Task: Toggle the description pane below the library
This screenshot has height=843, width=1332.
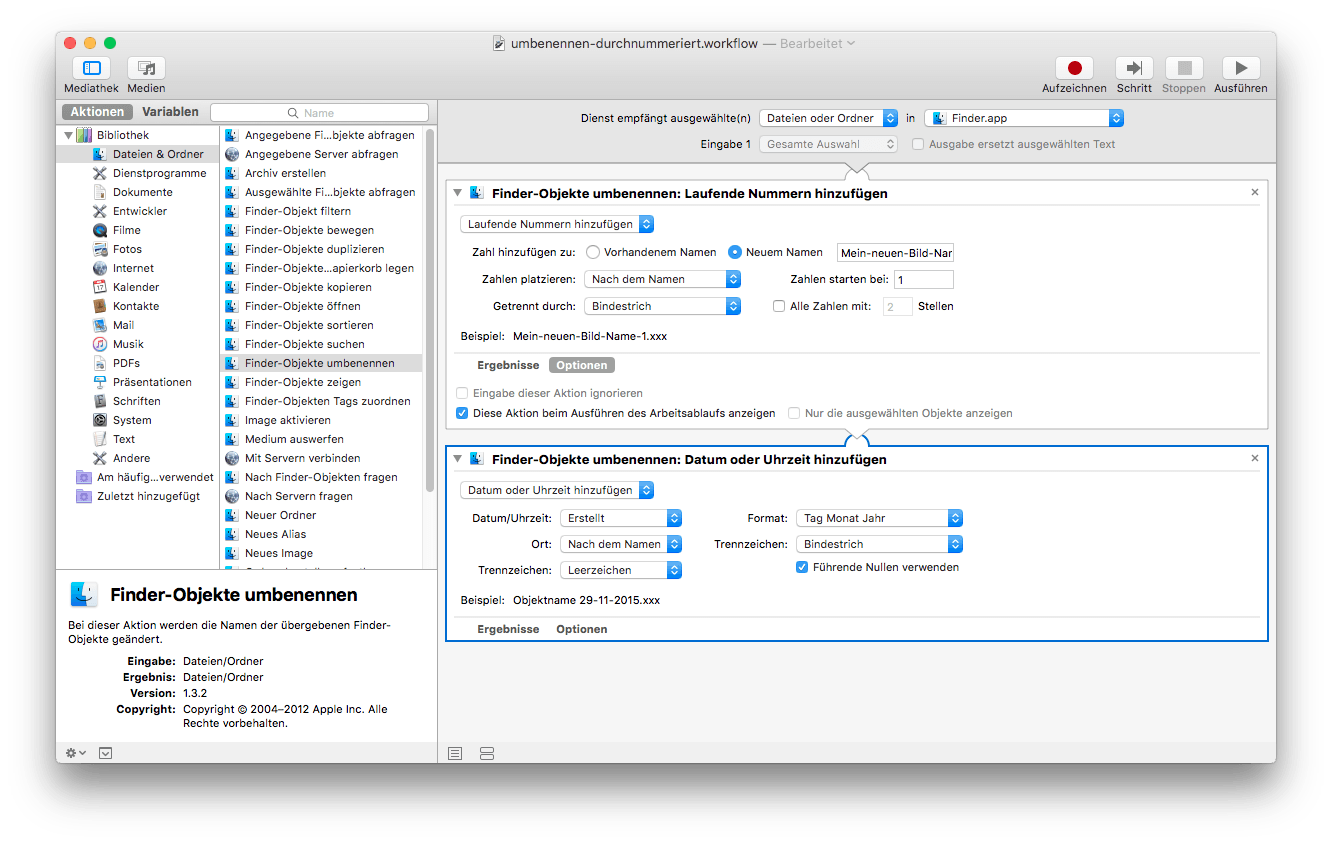Action: pyautogui.click(x=105, y=753)
